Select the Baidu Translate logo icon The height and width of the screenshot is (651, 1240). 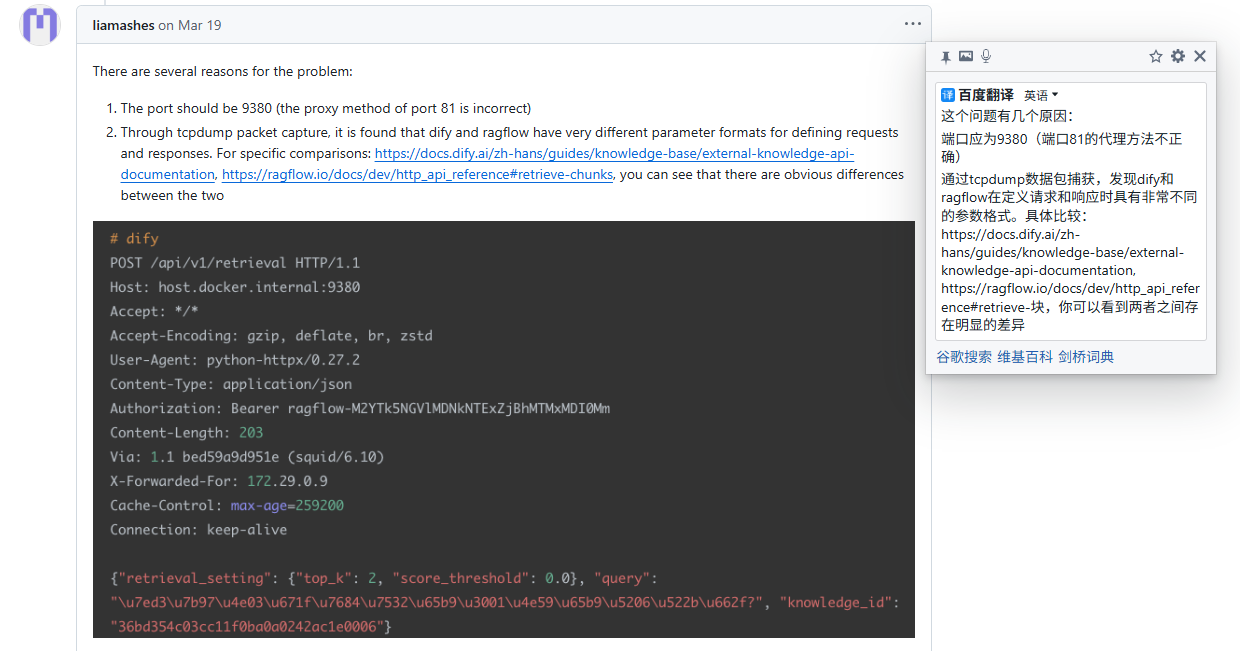click(949, 94)
